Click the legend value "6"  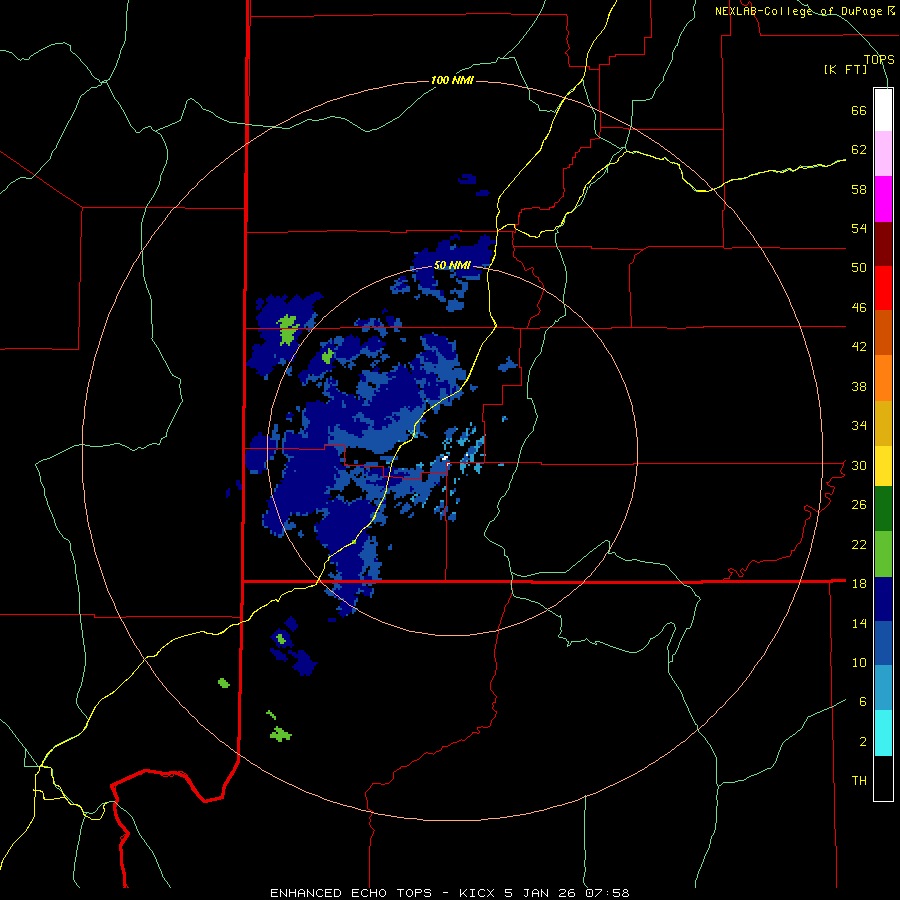coord(863,702)
